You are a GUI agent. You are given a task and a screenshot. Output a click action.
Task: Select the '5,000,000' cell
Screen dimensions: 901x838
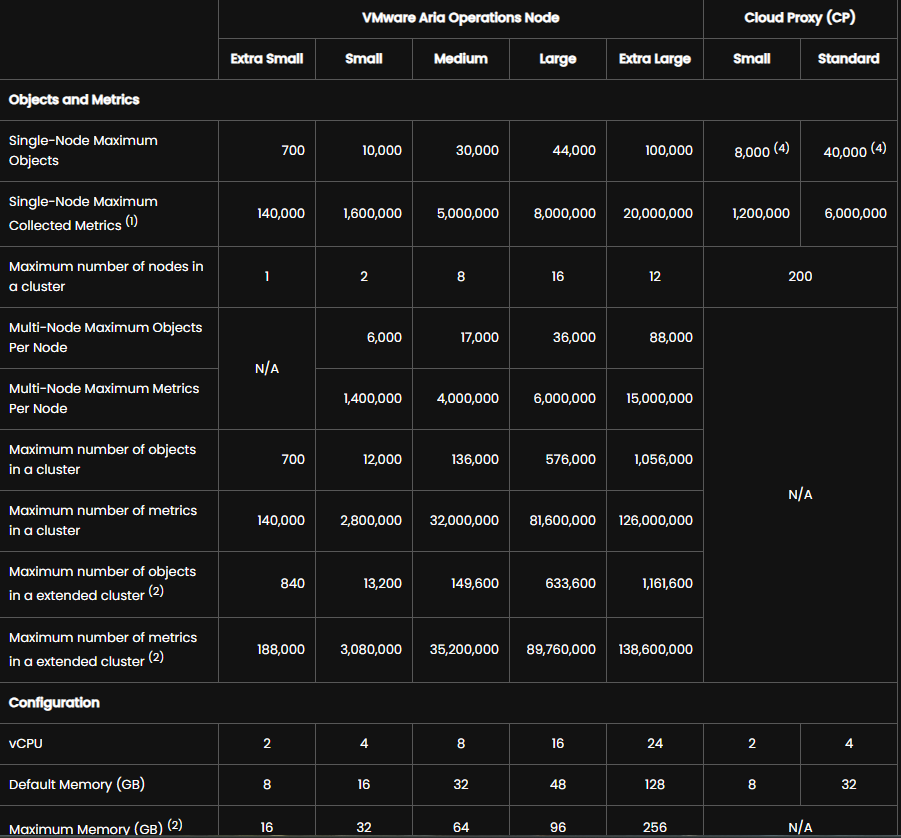(468, 214)
